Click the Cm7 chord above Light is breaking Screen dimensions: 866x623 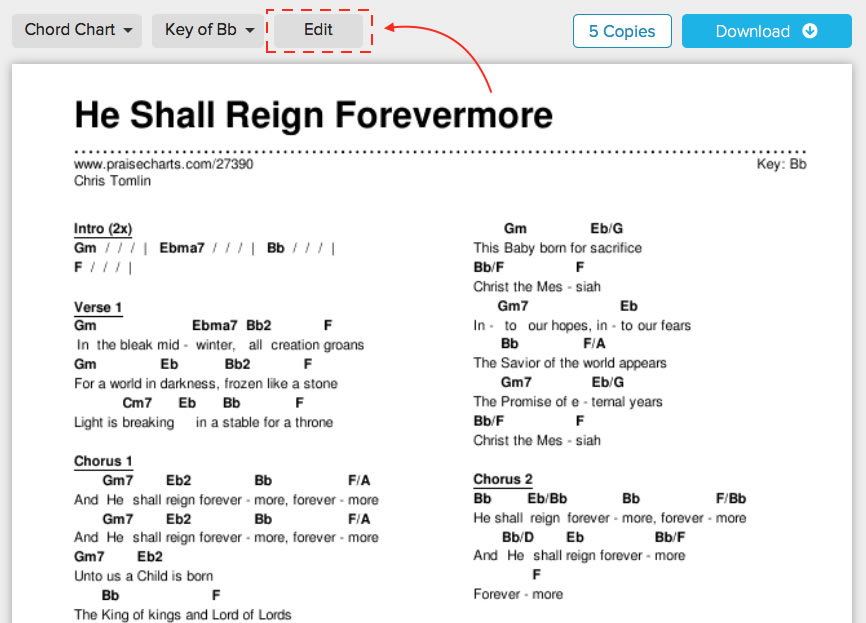(x=137, y=403)
